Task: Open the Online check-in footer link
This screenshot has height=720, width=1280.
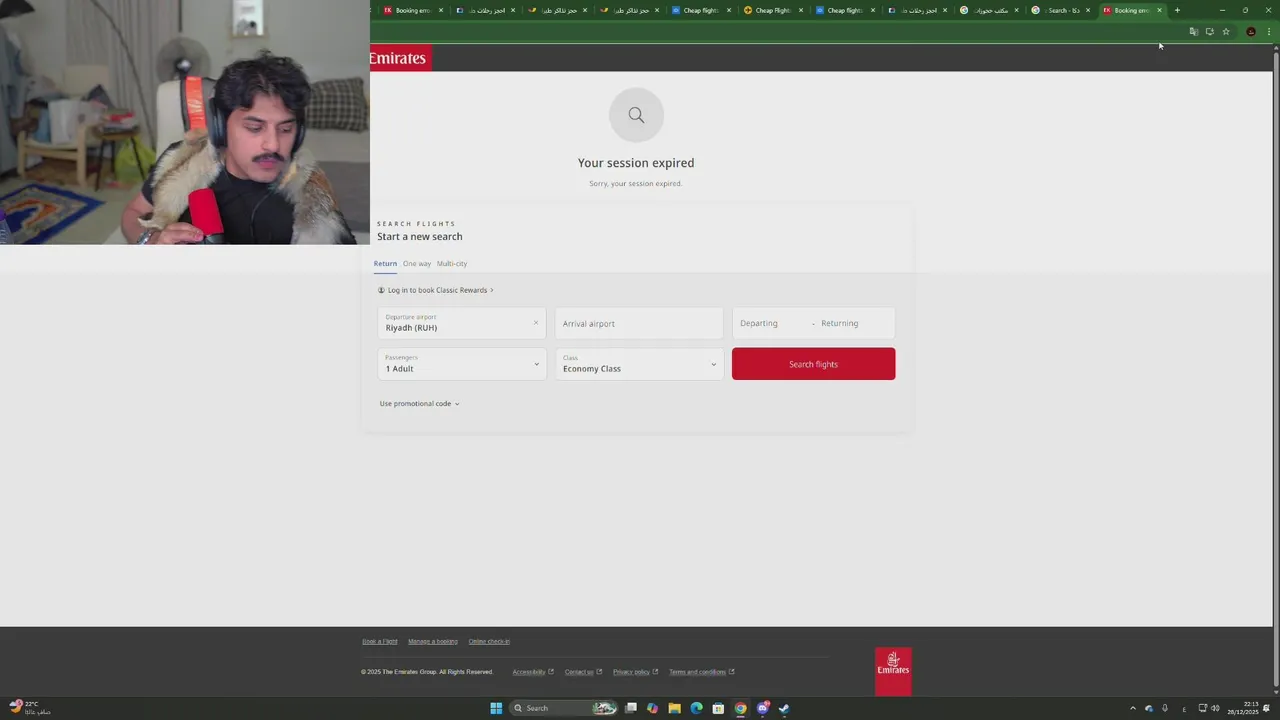Action: point(489,641)
